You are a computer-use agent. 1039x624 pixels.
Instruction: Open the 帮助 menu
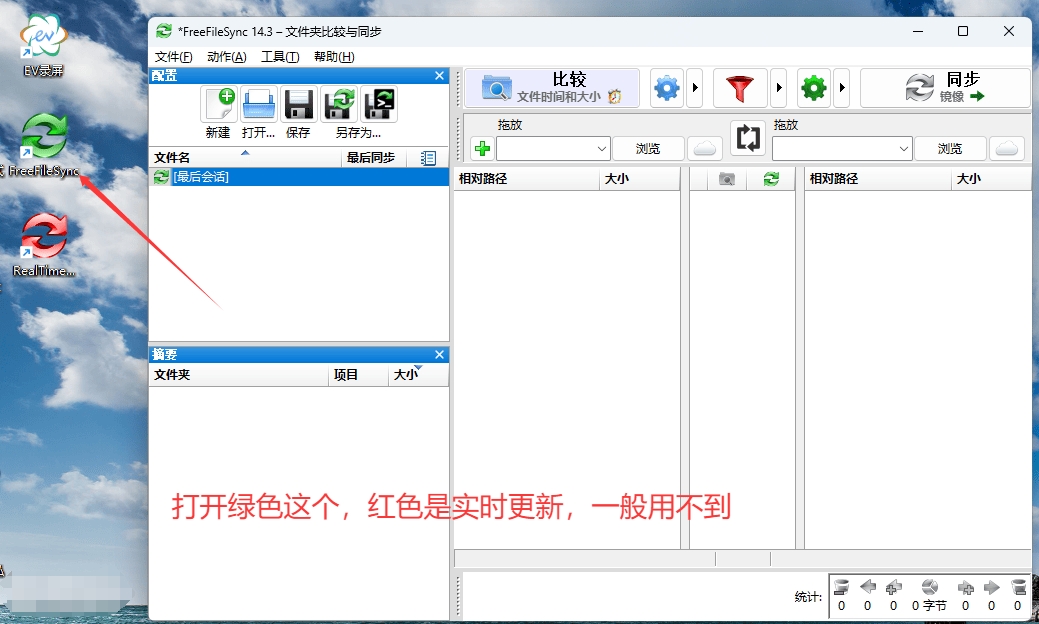(x=335, y=57)
